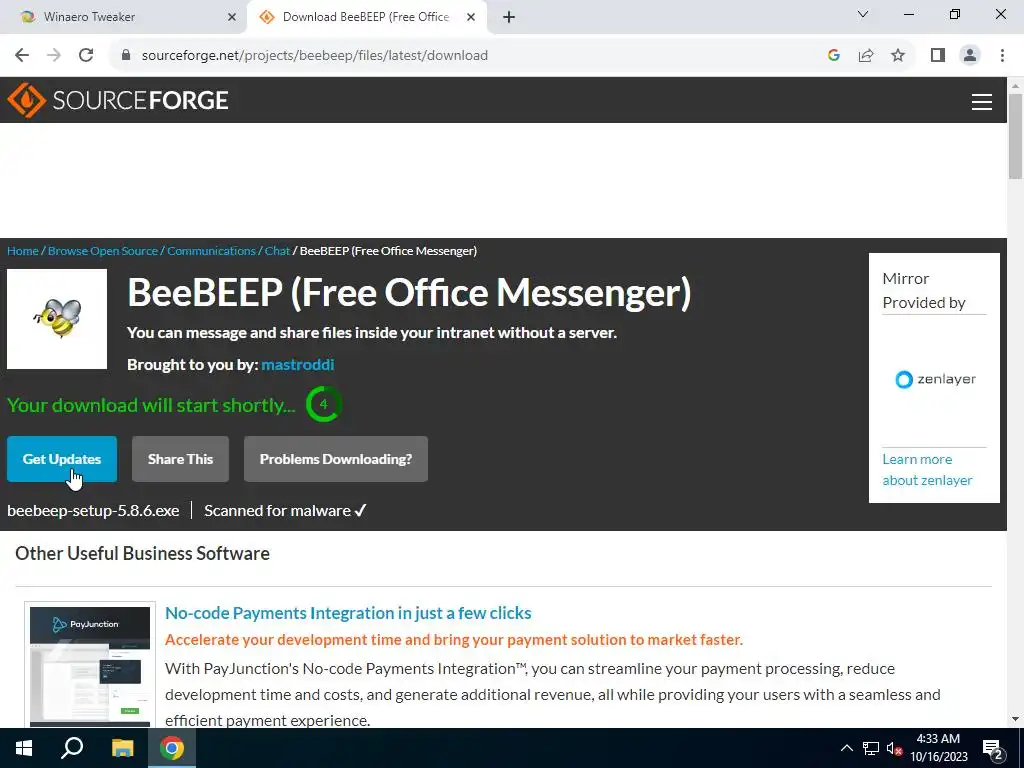Viewport: 1024px width, 768px height.
Task: Open the PayJunction ad thumbnail
Action: click(x=90, y=666)
